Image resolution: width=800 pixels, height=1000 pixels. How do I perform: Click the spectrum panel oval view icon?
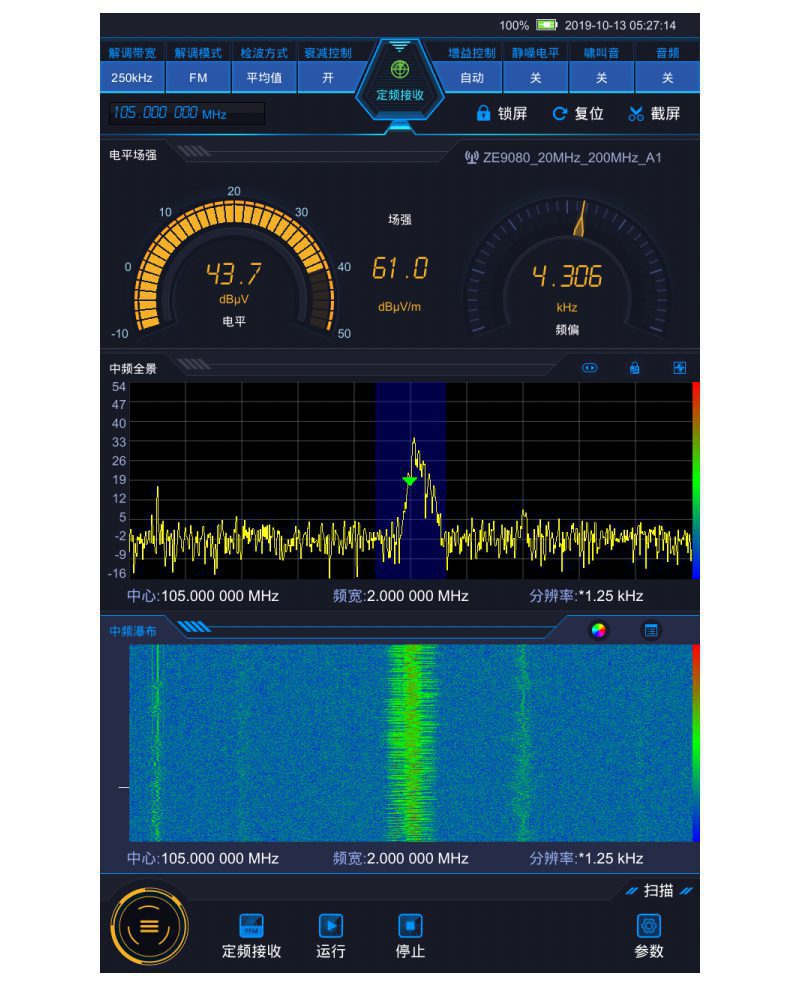click(589, 368)
